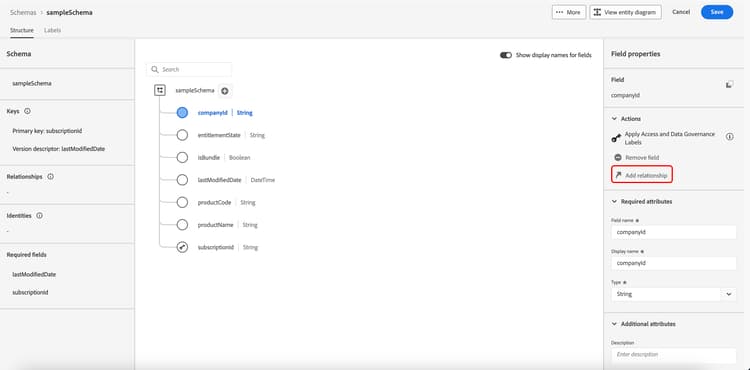Screen dimensions: 750x370
Task: Click the Field properties heading
Action: click(x=636, y=54)
